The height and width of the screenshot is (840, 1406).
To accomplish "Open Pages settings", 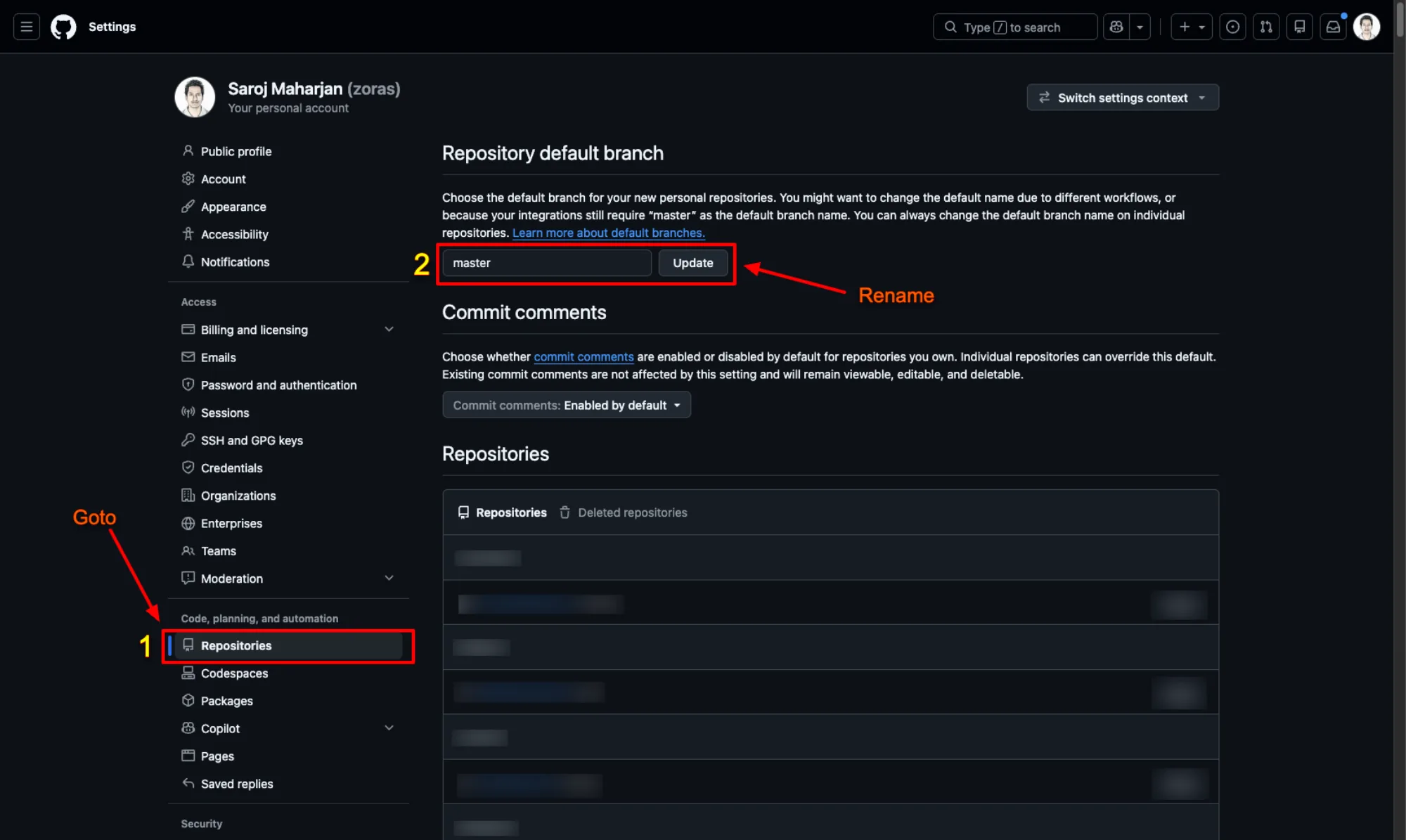I will [288, 756].
